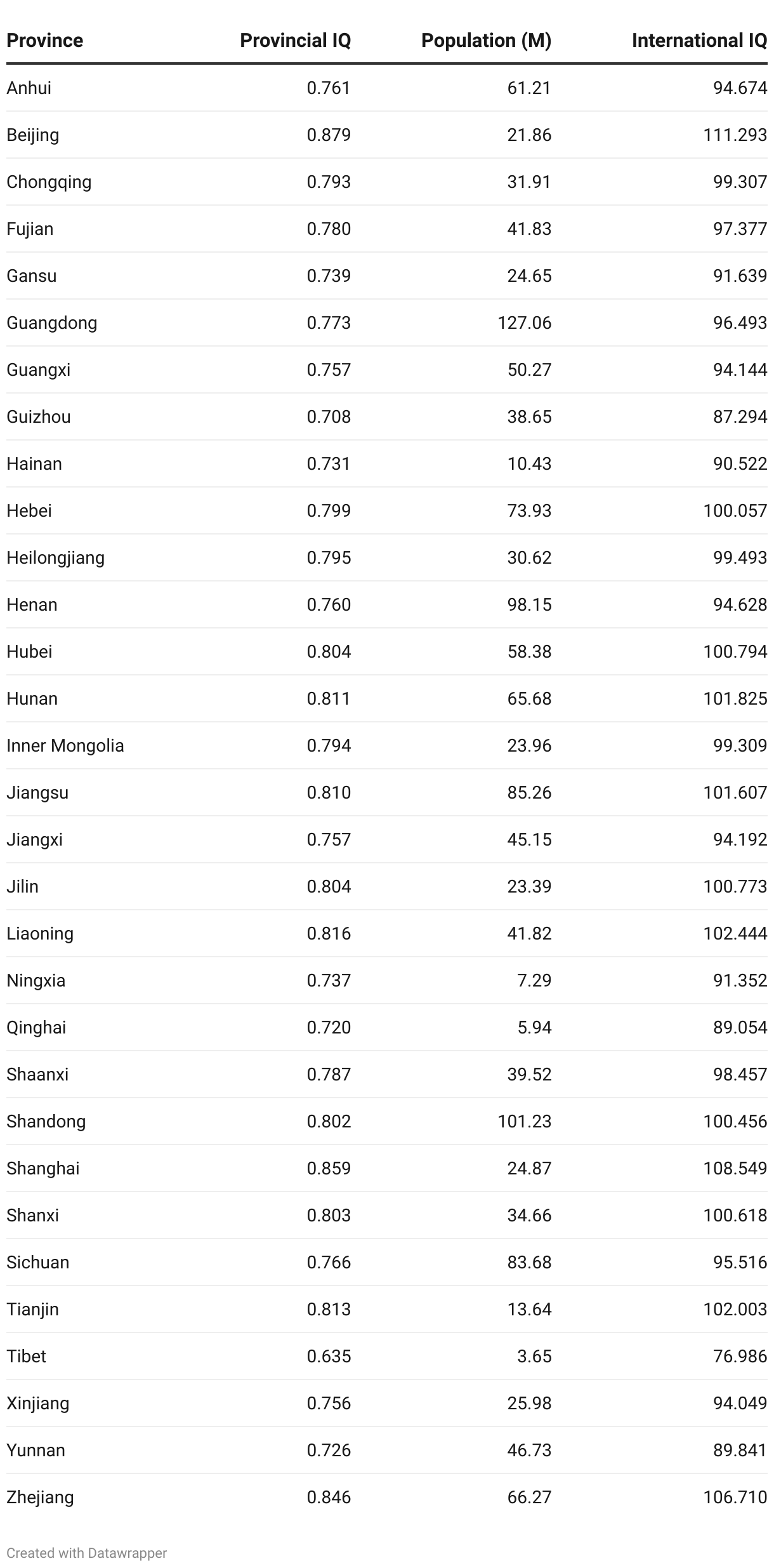The height and width of the screenshot is (1568, 774).
Task: Click Shanghai's International IQ 108.549
Action: click(x=735, y=1169)
